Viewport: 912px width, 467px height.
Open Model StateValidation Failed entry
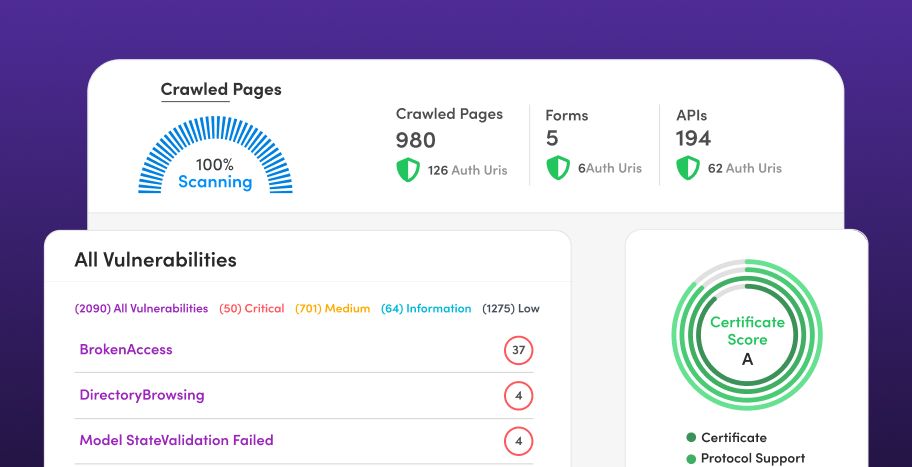[176, 440]
